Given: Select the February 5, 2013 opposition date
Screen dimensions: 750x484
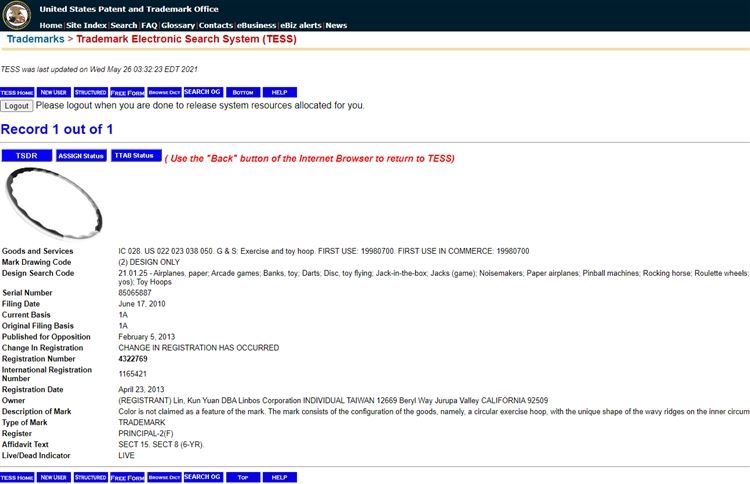Looking at the screenshot, I should pyautogui.click(x=147, y=337).
